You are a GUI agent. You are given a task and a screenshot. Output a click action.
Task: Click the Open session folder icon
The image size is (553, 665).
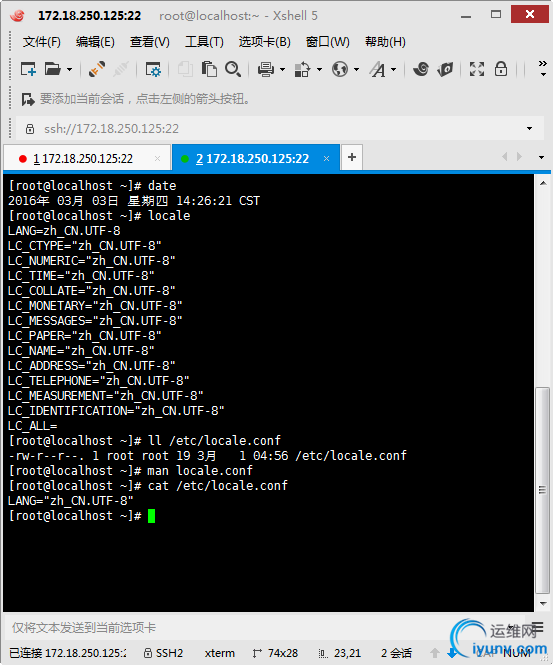pos(53,69)
